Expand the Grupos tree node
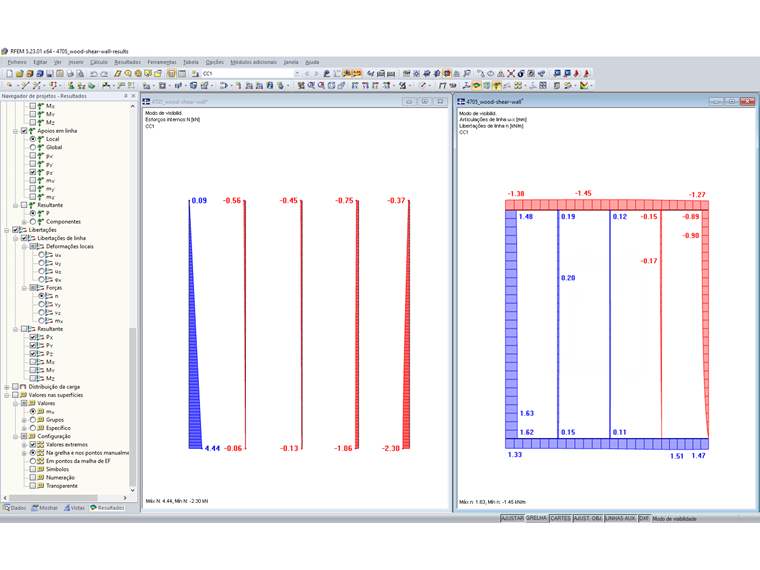 pyautogui.click(x=24, y=420)
